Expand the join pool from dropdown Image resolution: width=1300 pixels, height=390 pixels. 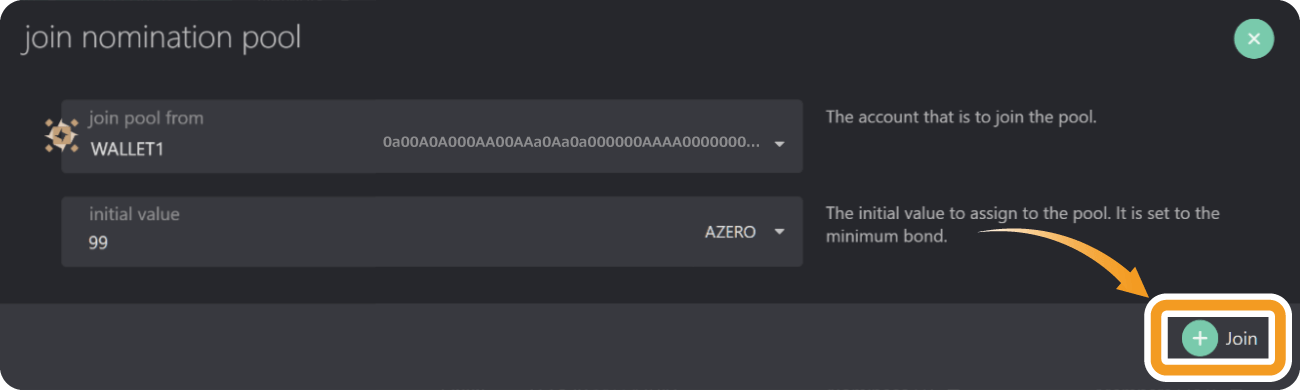pyautogui.click(x=432, y=136)
